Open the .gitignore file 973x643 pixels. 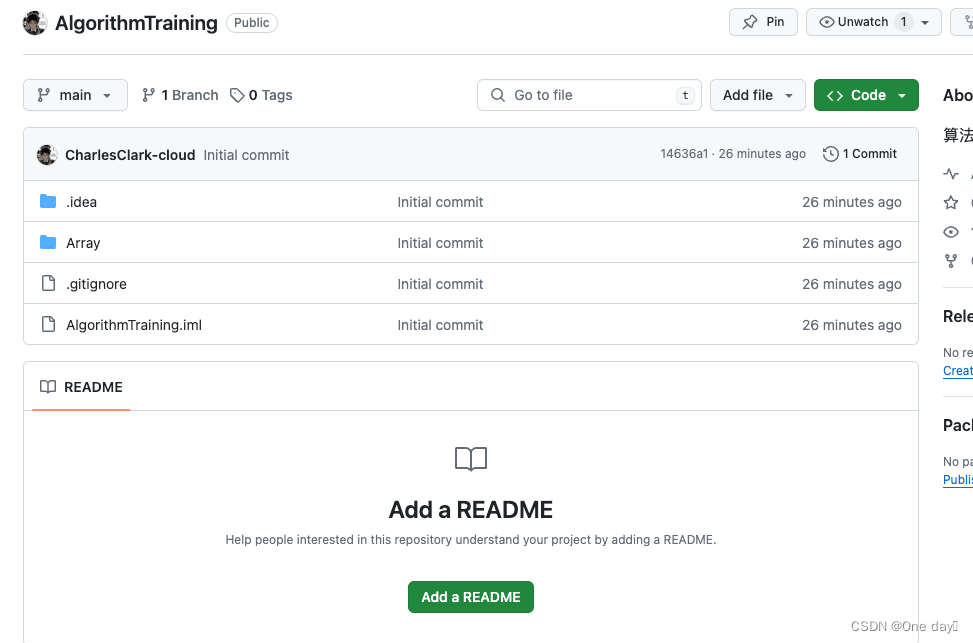[x=96, y=284]
